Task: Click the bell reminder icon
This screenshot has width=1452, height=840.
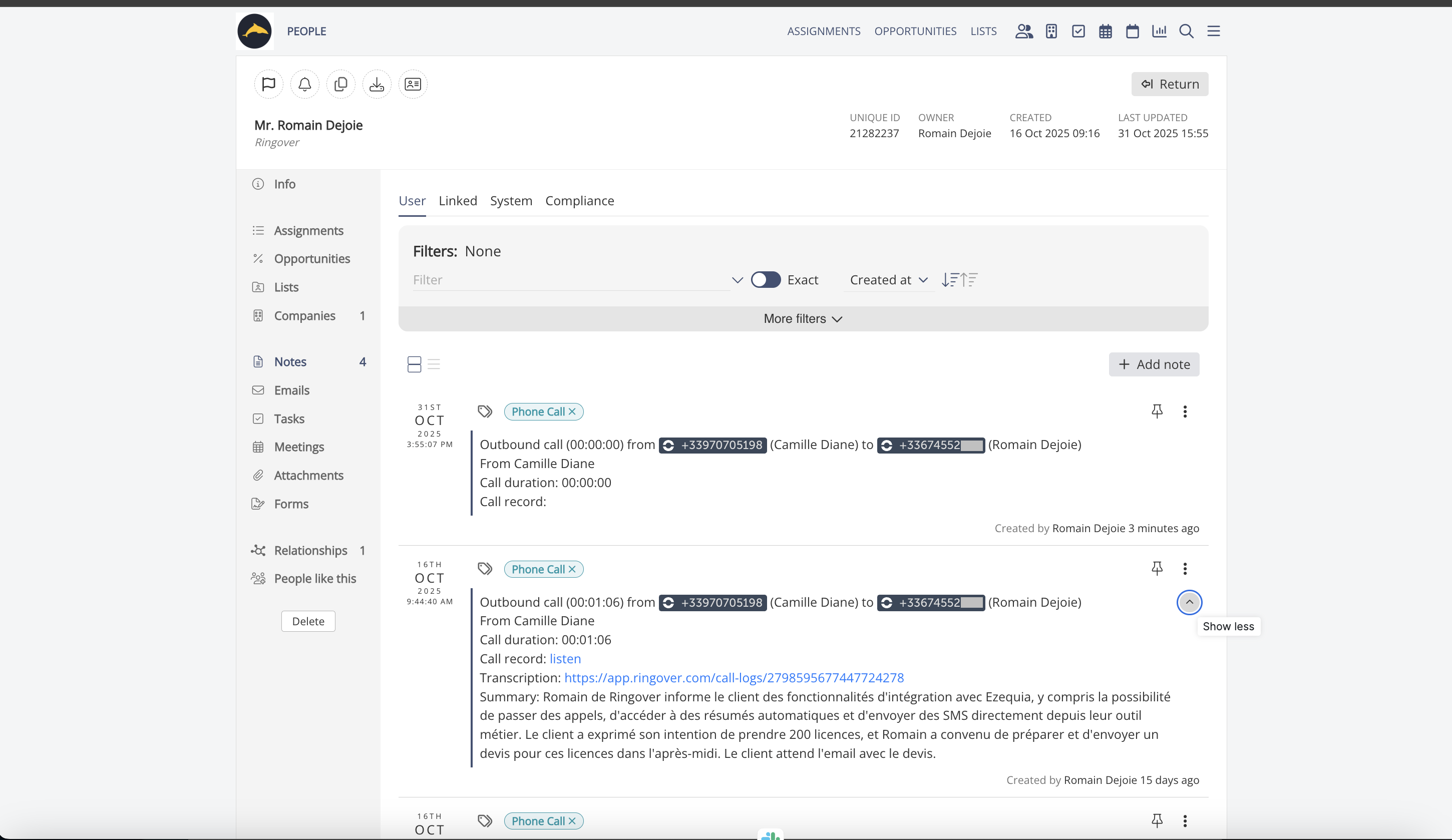Action: [305, 84]
